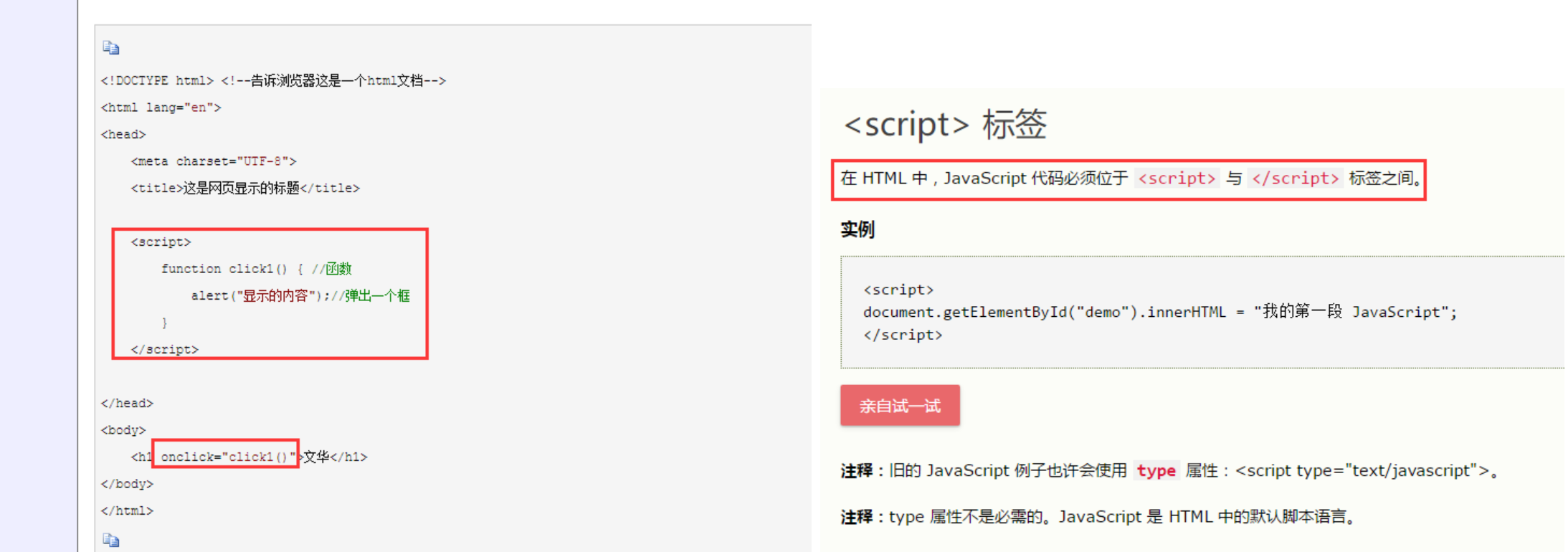The image size is (1568, 552).
Task: Click the <title> line with 这是网页显示的标题
Action: [x=244, y=188]
